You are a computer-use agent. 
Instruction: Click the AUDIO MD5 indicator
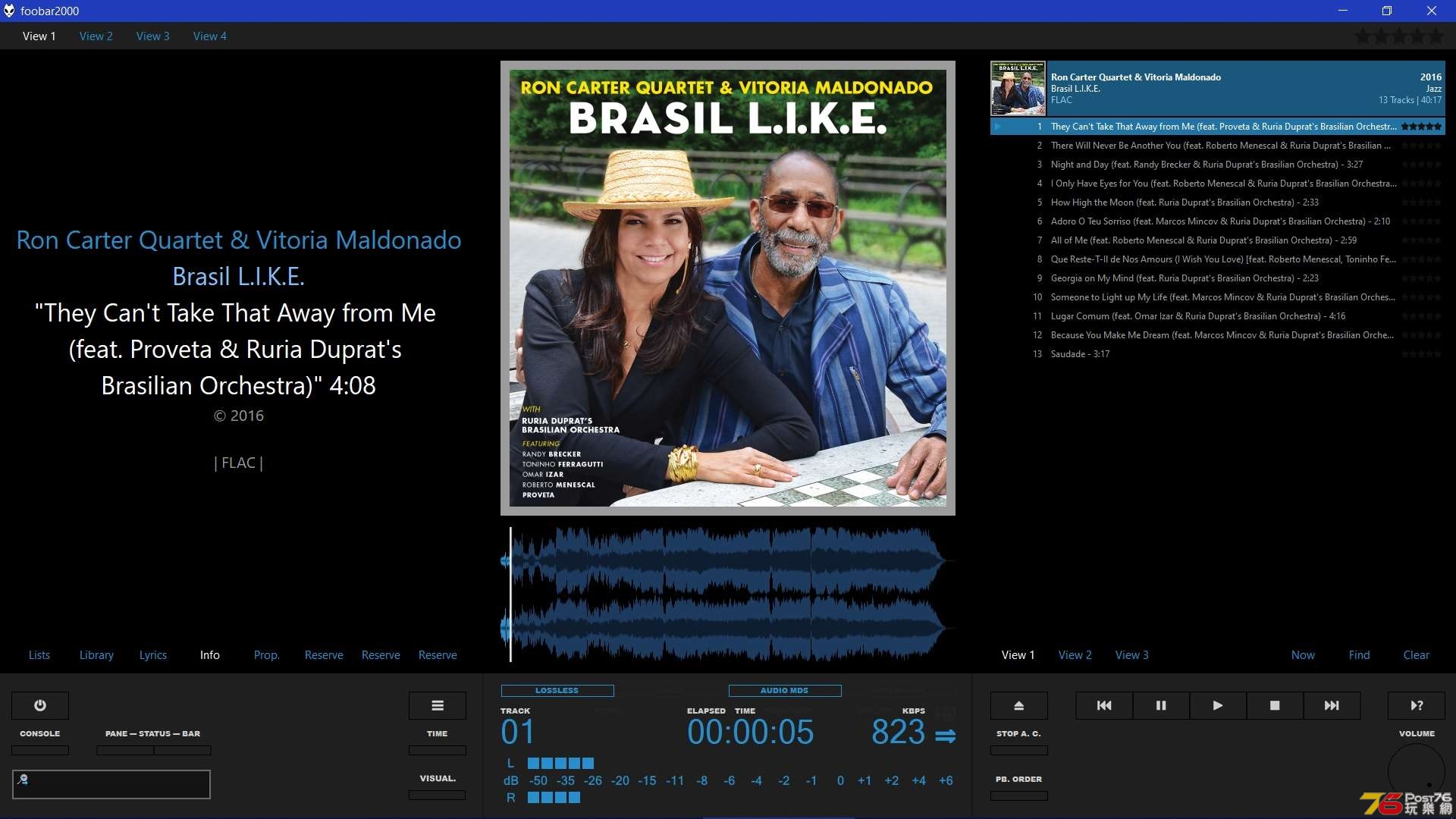[785, 690]
